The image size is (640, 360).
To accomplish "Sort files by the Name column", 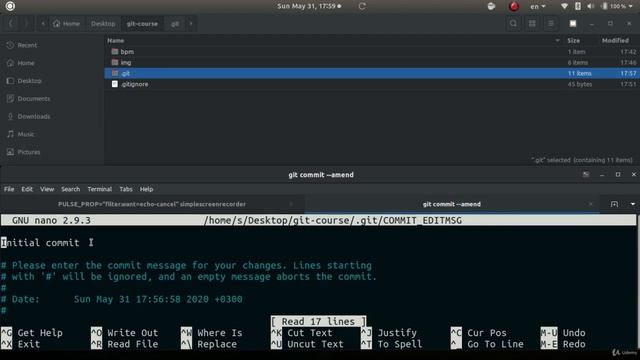I will click(116, 40).
